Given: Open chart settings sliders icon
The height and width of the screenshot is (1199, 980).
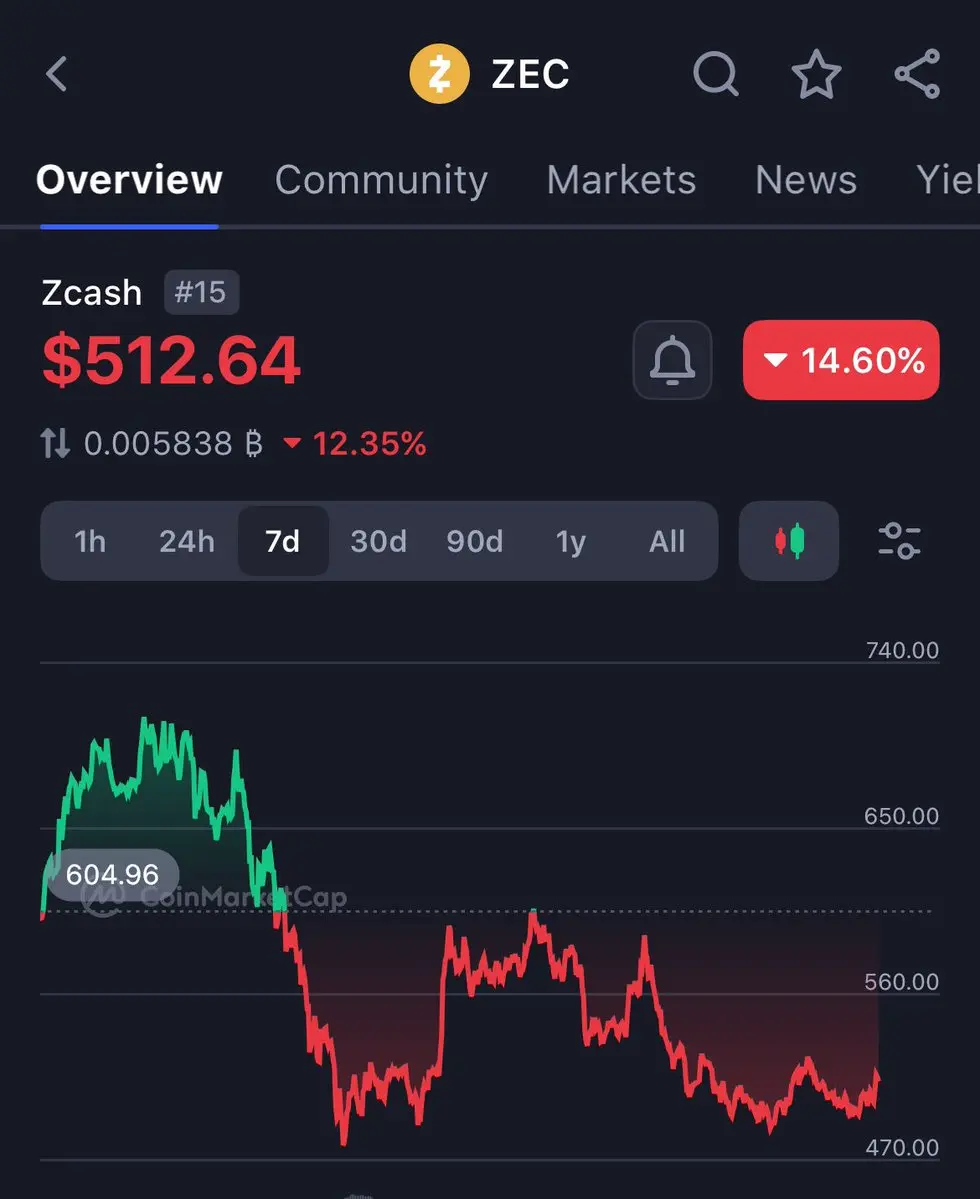Looking at the screenshot, I should 900,541.
